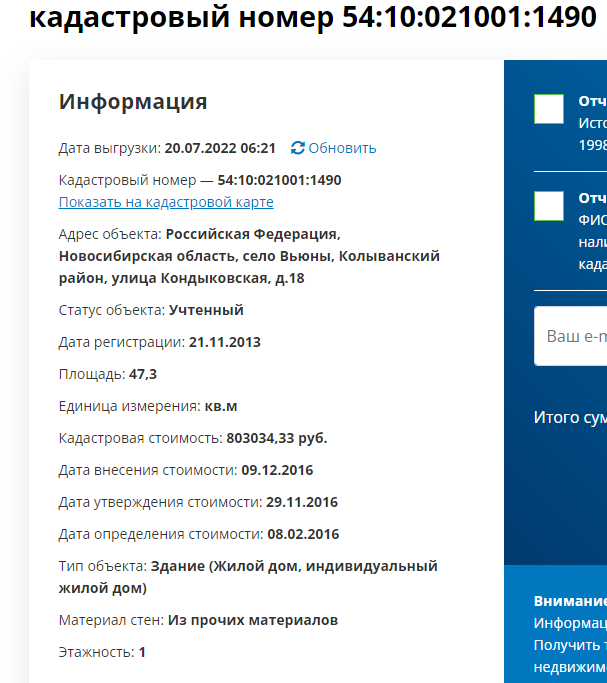This screenshot has width=607, height=683.
Task: Click object type Здание (Жилой дом
Action: click(226, 566)
